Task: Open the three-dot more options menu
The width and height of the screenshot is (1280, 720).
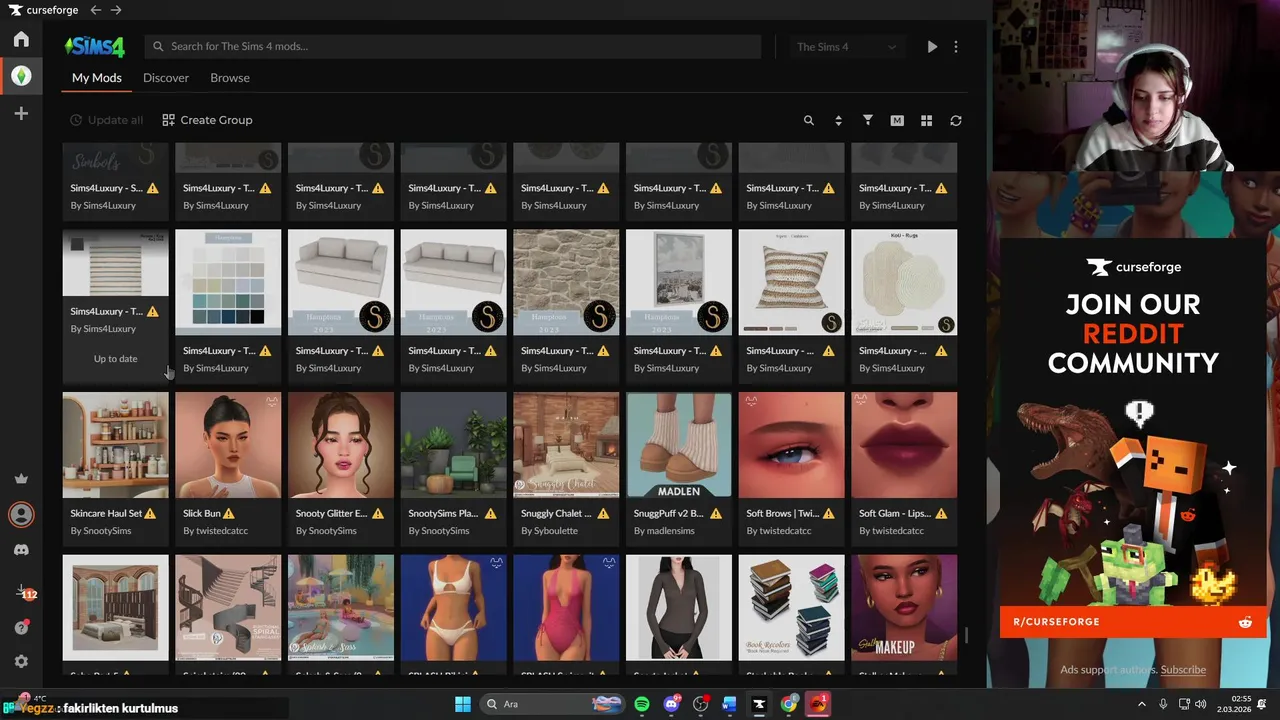Action: [956, 47]
